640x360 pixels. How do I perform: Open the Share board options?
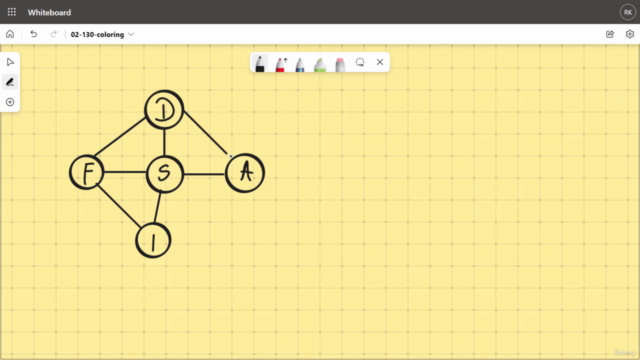(x=610, y=34)
